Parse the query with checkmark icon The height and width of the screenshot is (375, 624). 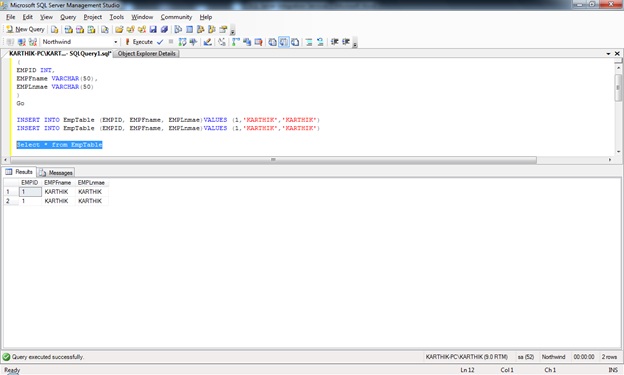[160, 42]
